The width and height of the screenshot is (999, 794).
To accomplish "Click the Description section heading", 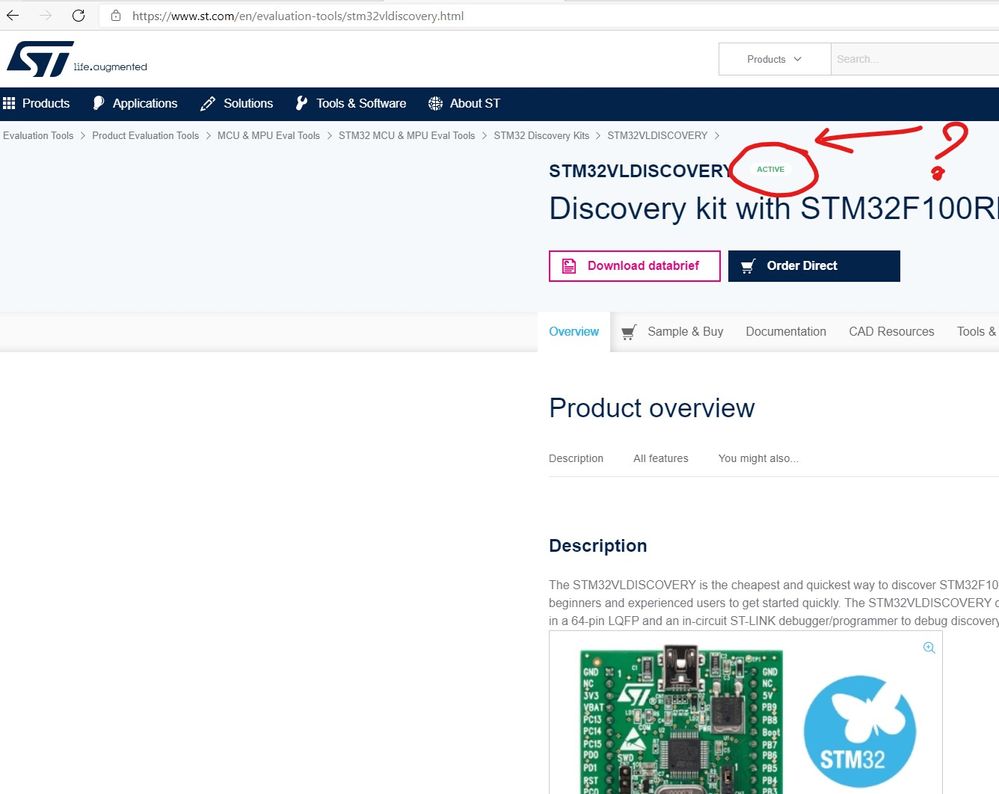I will 598,546.
